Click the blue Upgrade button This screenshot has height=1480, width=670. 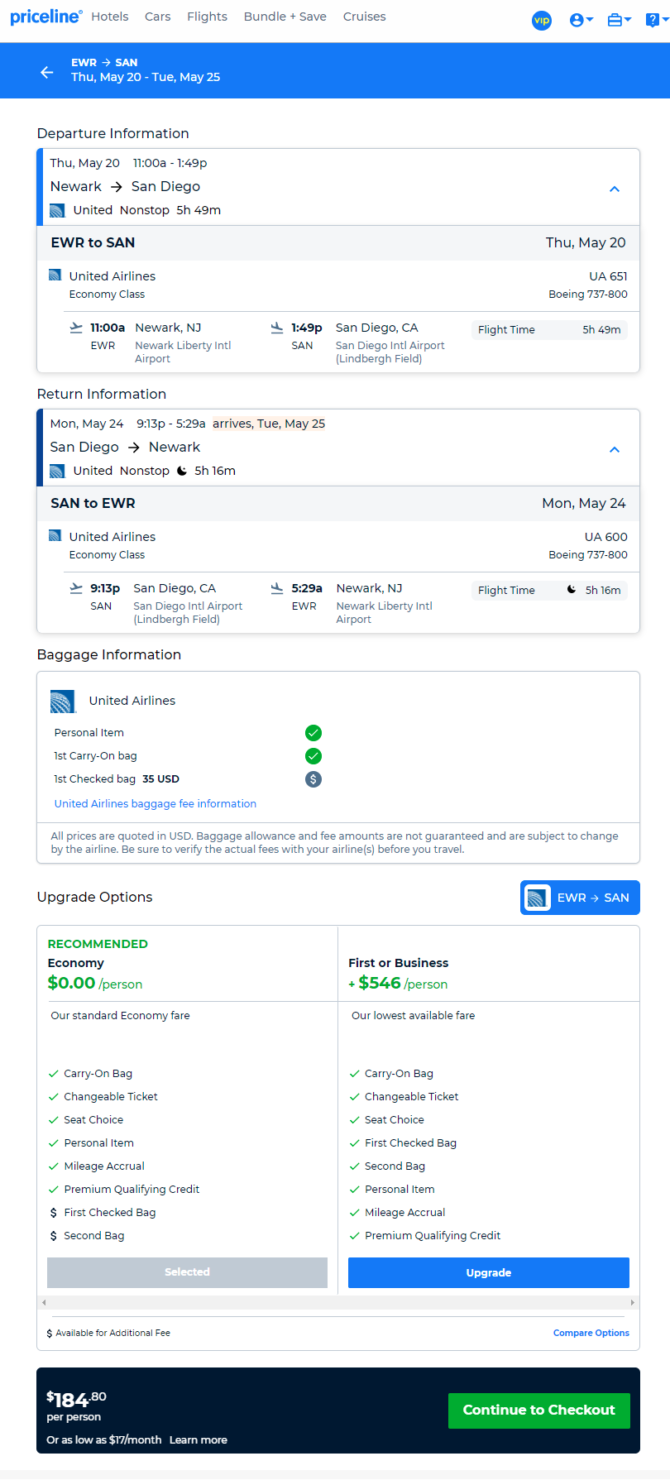point(488,1273)
